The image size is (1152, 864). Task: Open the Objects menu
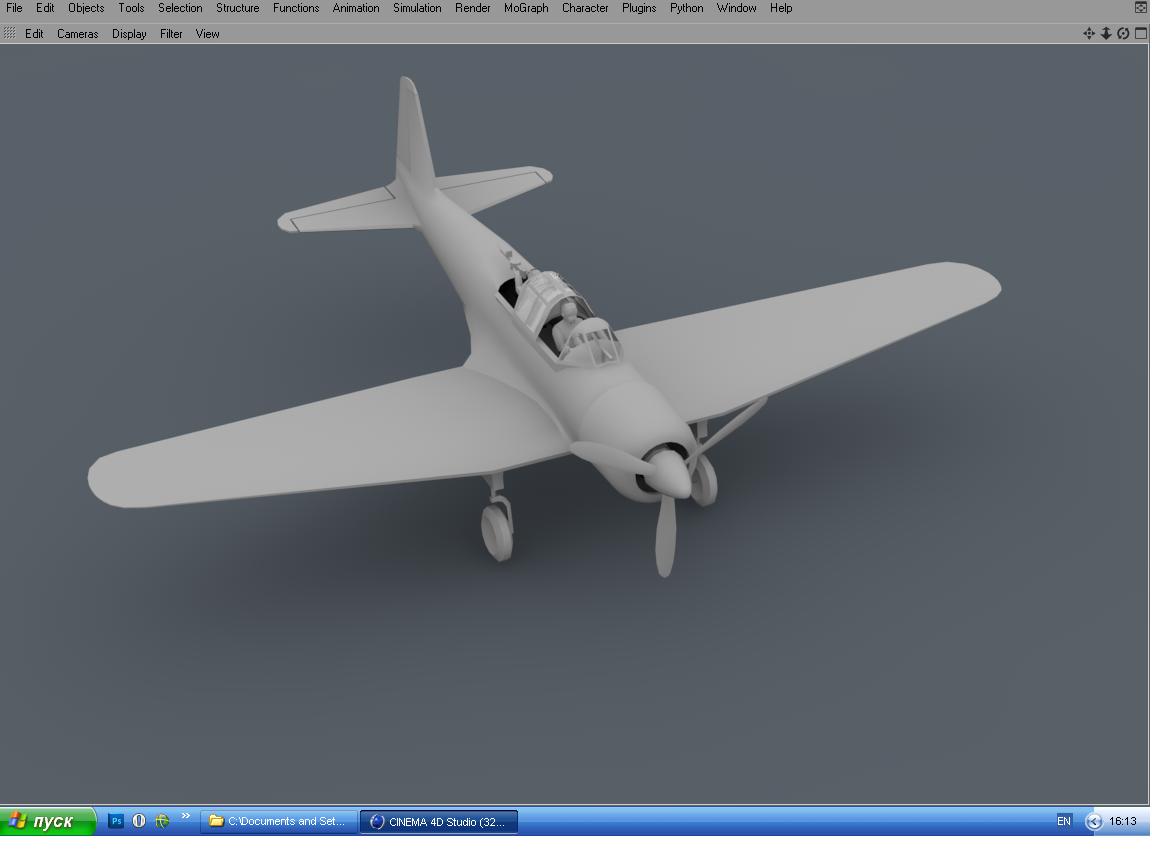tap(86, 8)
